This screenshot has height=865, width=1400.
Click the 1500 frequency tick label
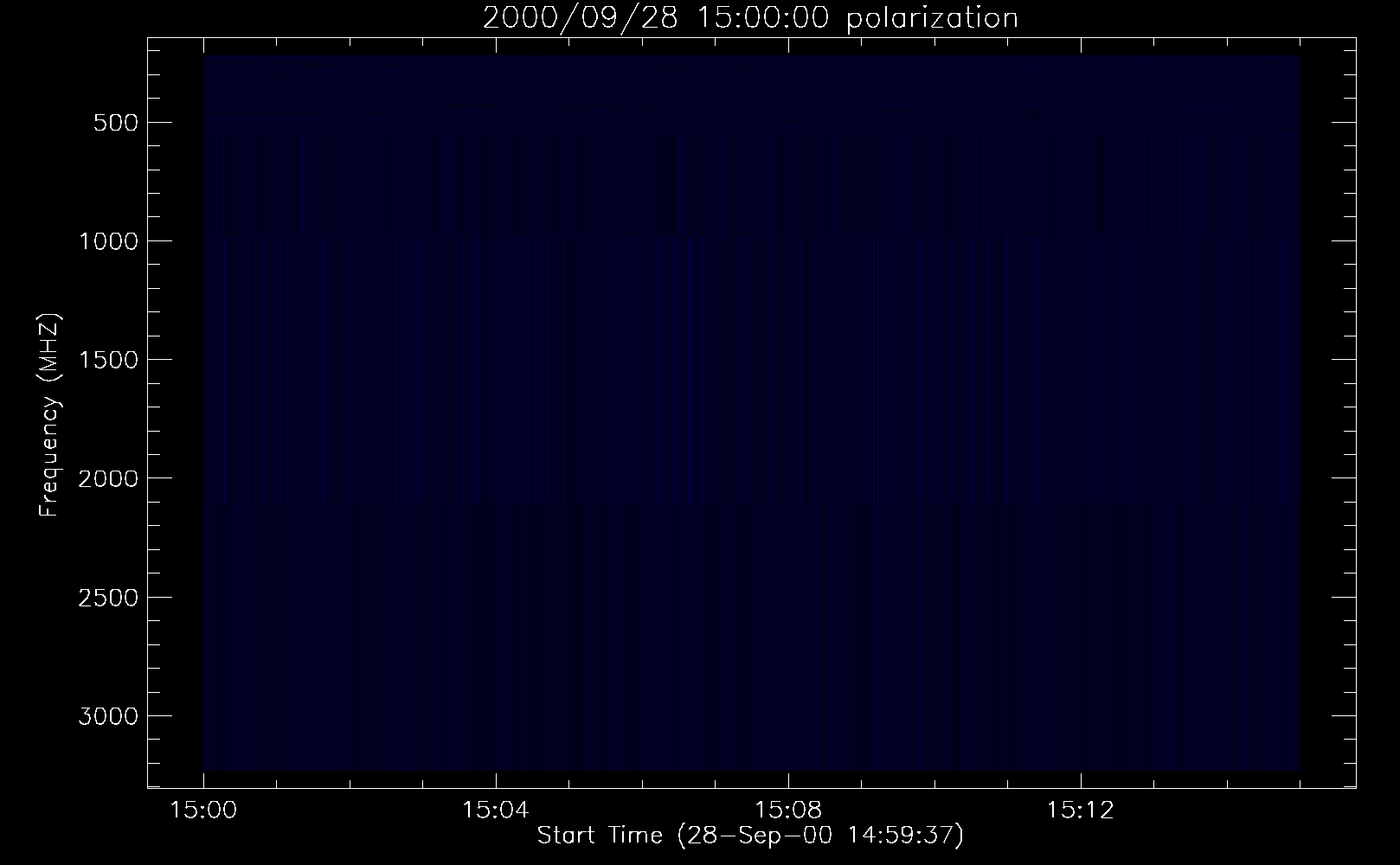107,360
